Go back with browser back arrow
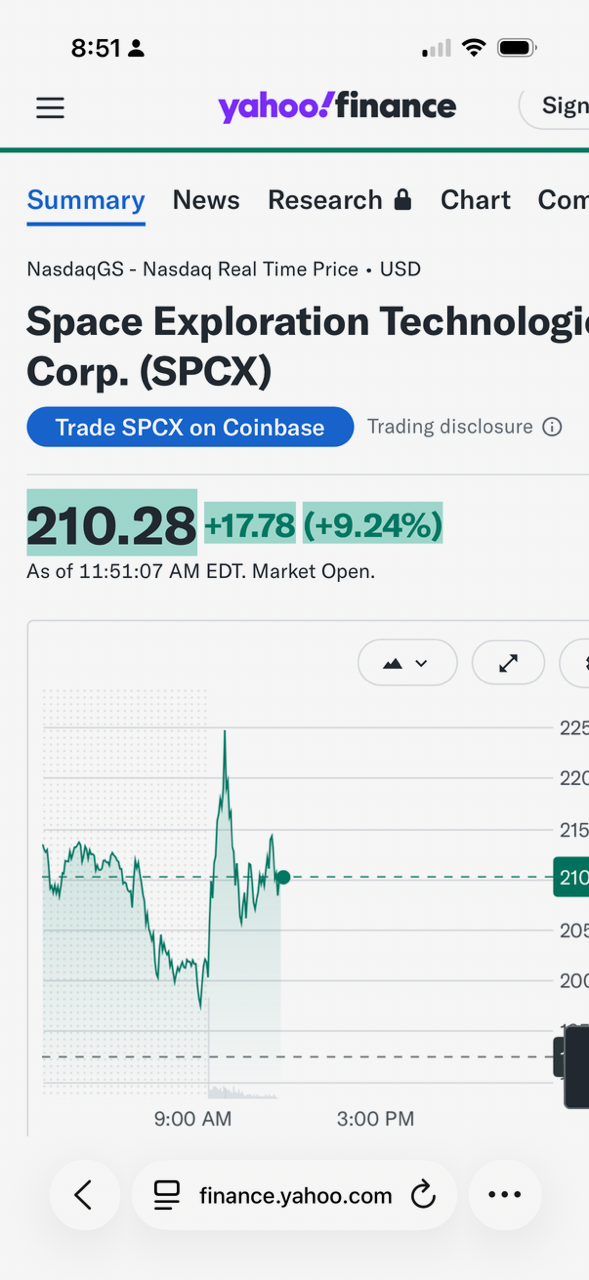589x1280 pixels. (83, 1194)
